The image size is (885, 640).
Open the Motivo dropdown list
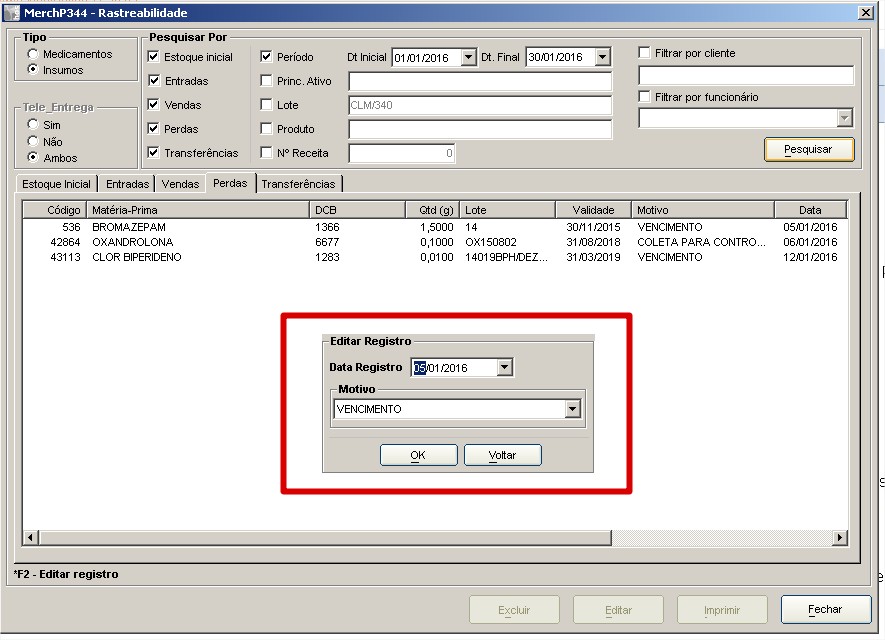[x=572, y=409]
